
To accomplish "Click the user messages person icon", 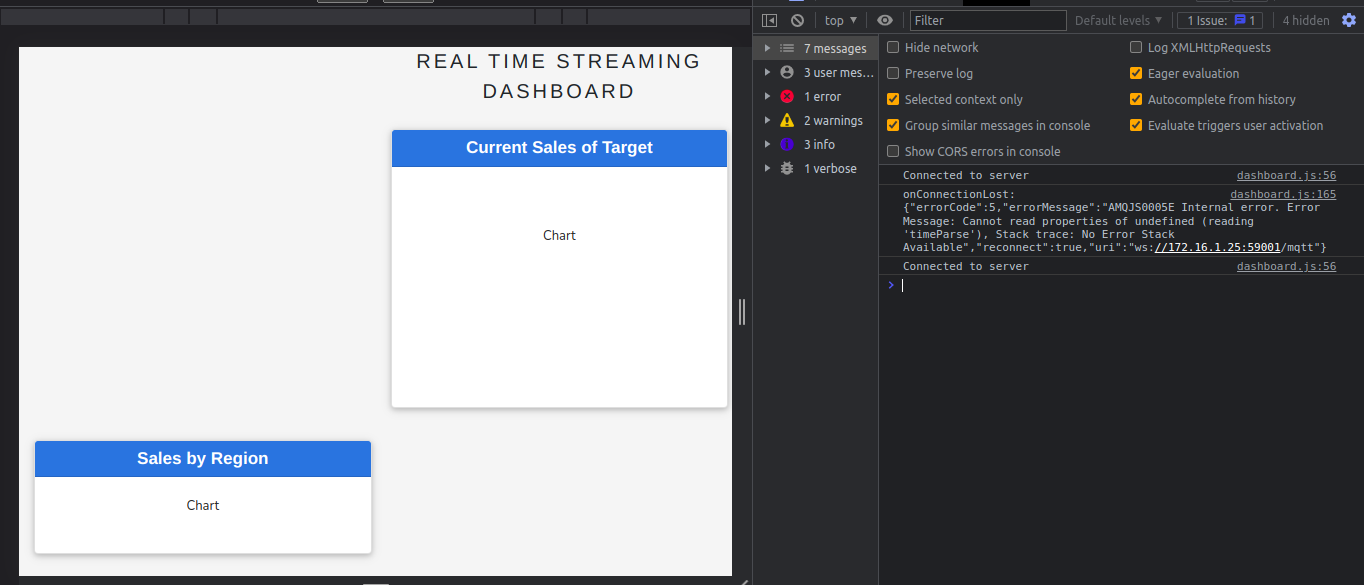I will [787, 72].
